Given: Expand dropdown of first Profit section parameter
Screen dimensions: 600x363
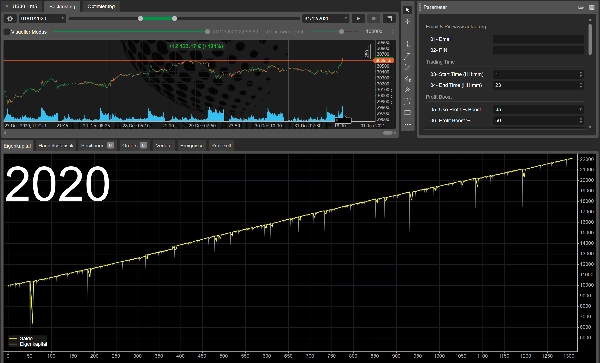Looking at the screenshot, I should (580, 110).
